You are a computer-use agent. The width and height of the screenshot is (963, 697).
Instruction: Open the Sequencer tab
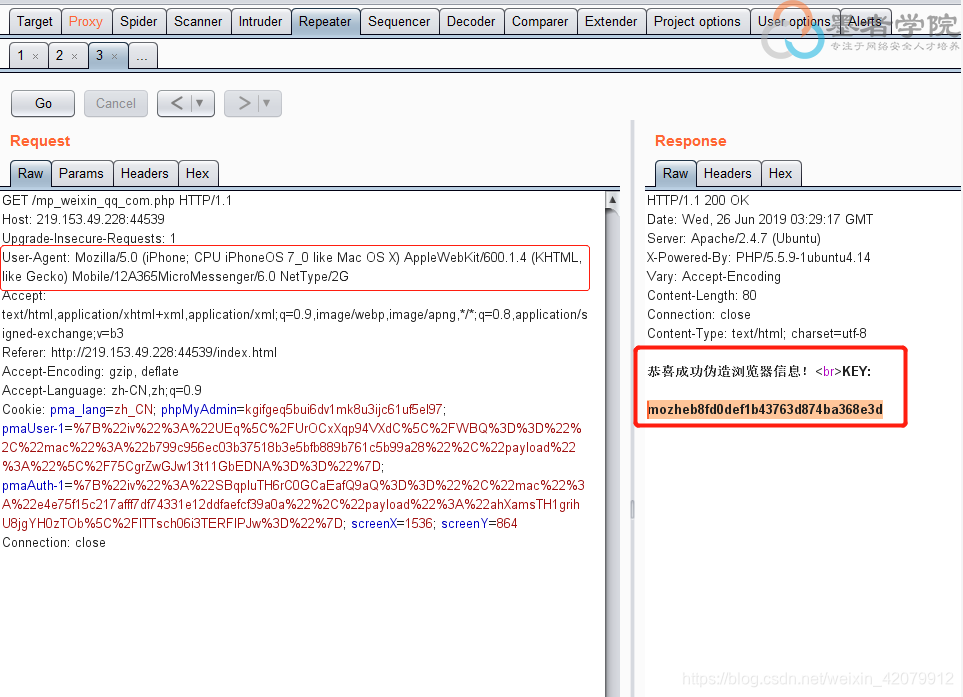(x=399, y=21)
